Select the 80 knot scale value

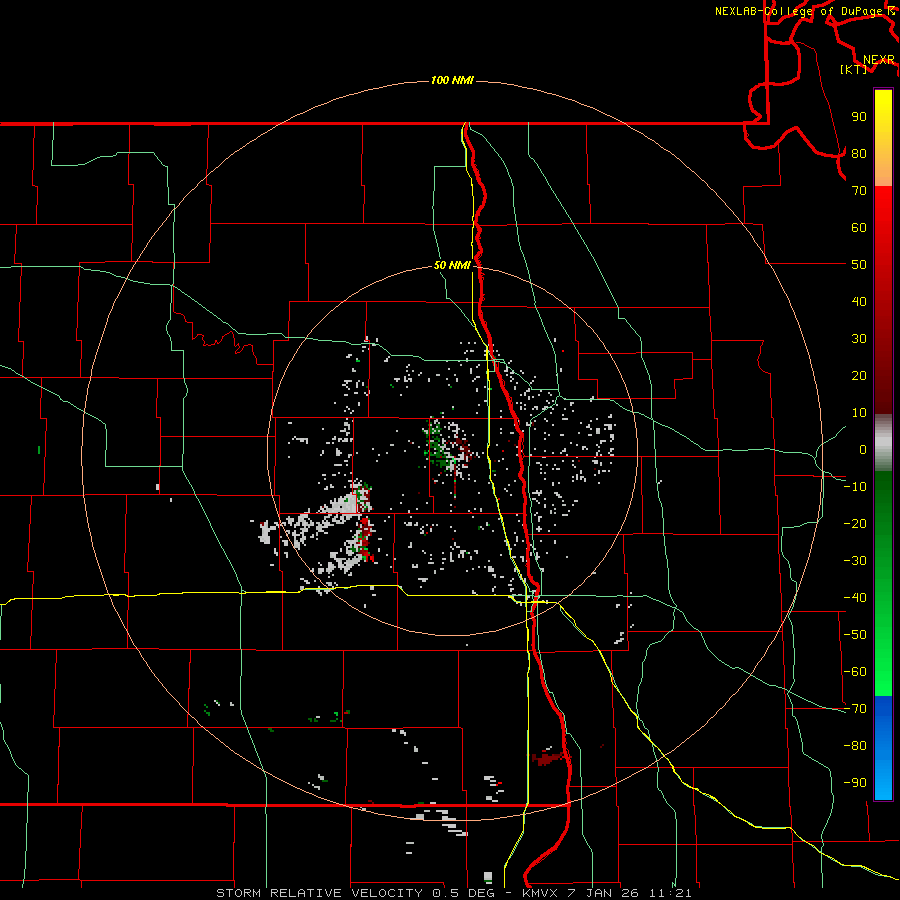tap(859, 154)
